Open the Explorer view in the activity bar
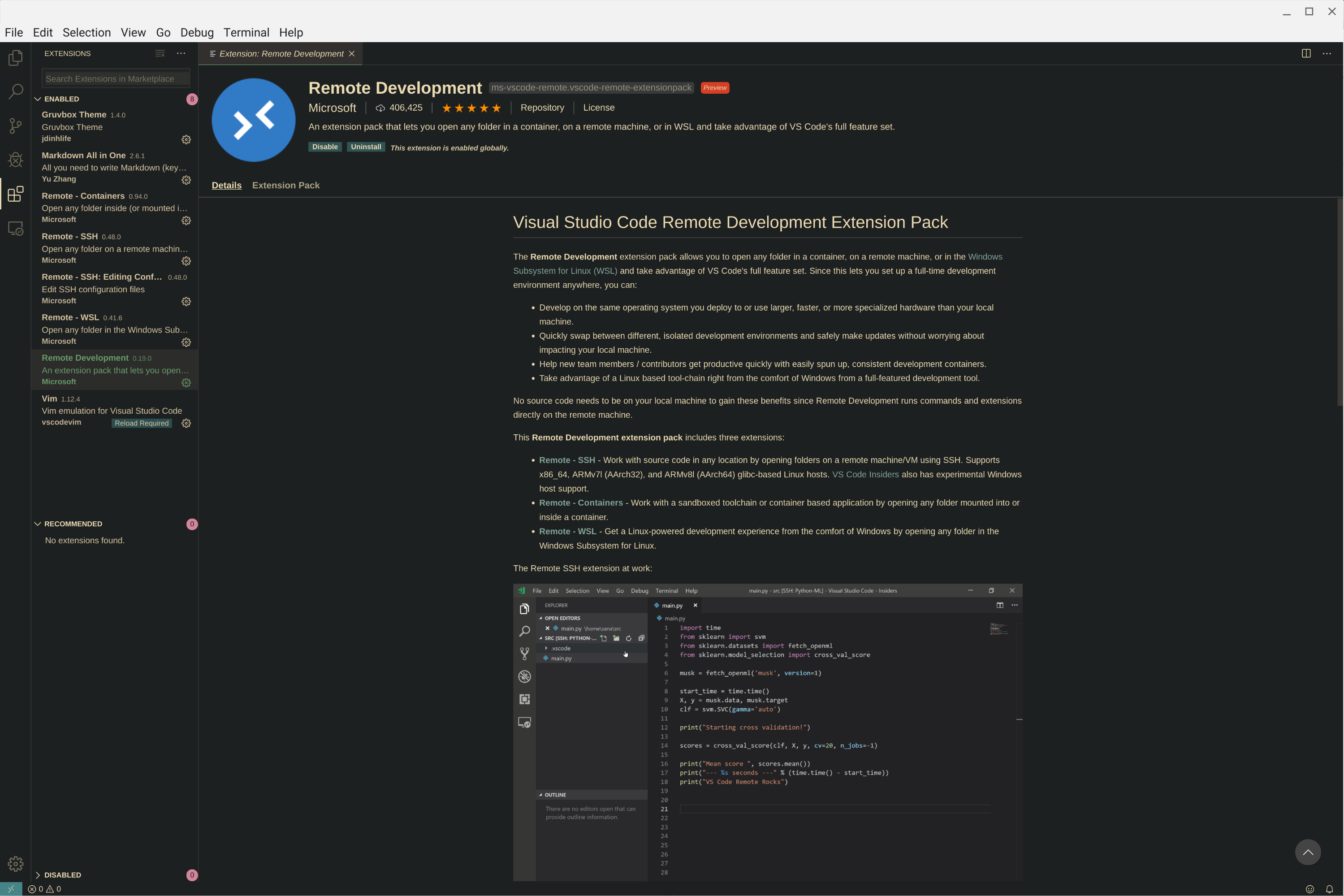 pos(15,57)
